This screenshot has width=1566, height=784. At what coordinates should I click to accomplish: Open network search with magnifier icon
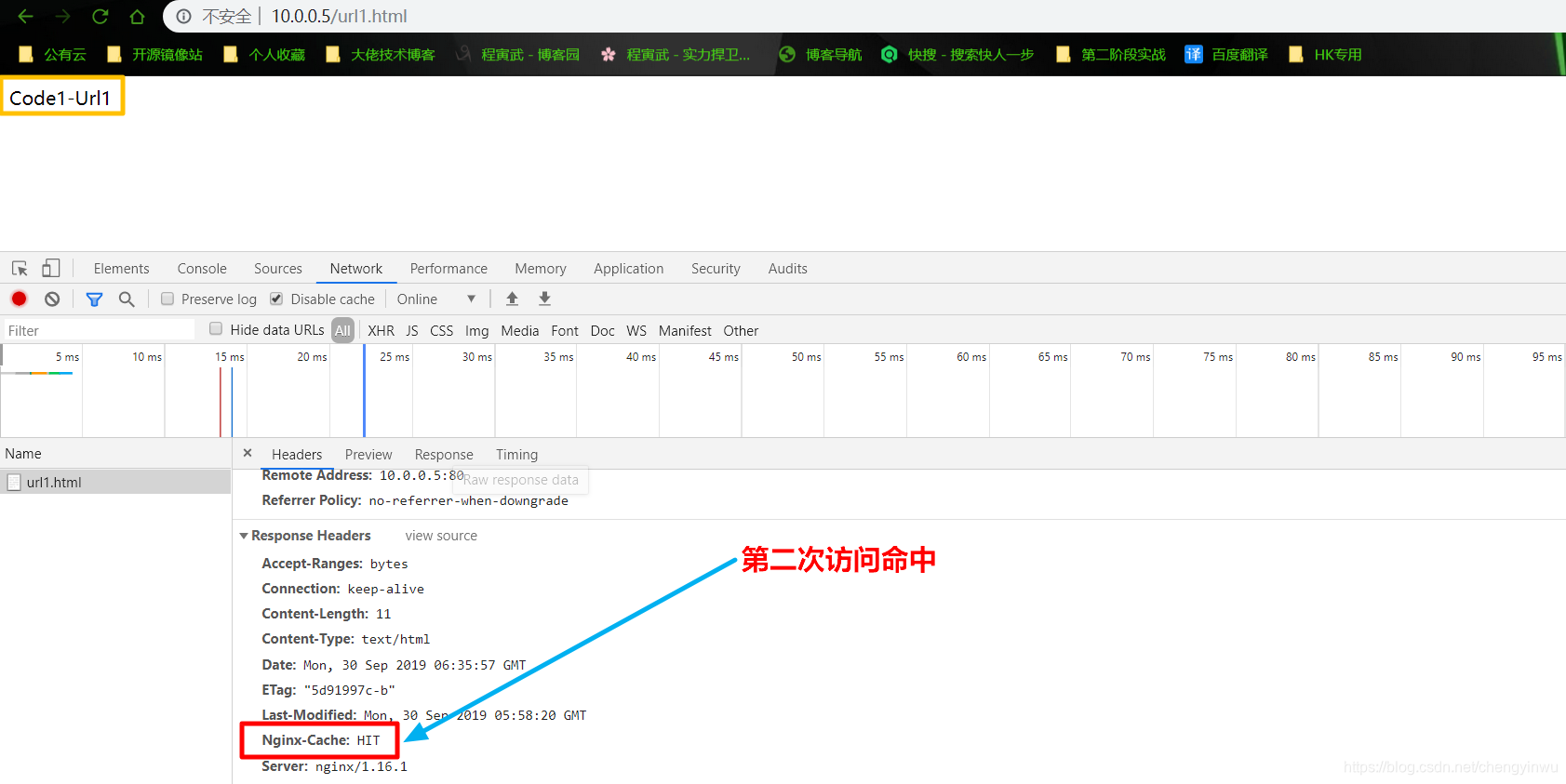(127, 299)
